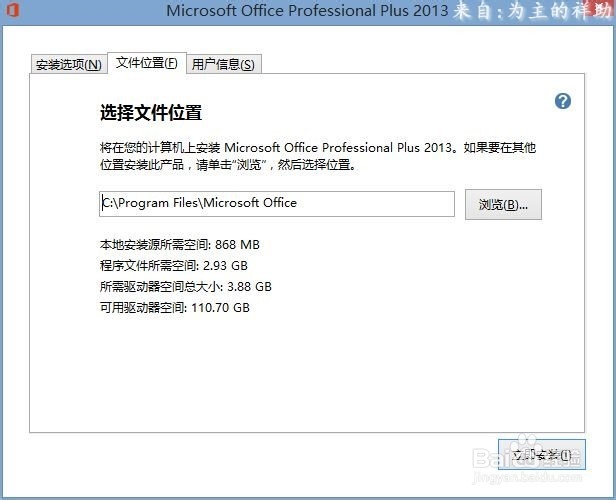The width and height of the screenshot is (616, 500).
Task: Click the 可用驱动器空间: 110.70 GB text
Action: [x=175, y=308]
